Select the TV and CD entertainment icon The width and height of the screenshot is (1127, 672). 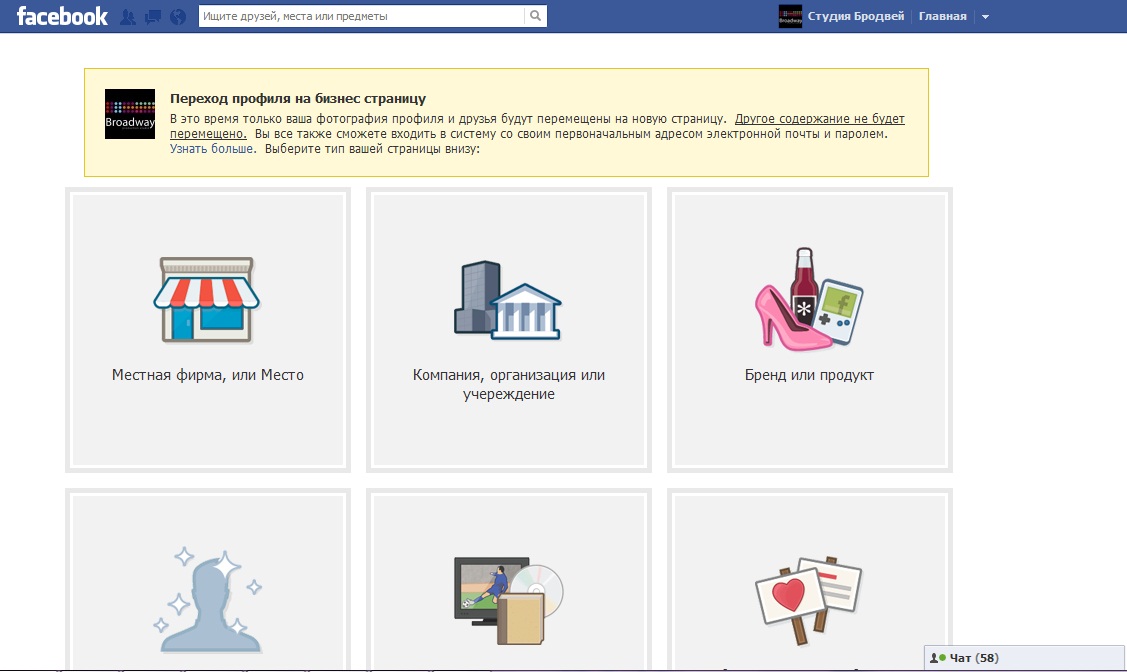(509, 600)
